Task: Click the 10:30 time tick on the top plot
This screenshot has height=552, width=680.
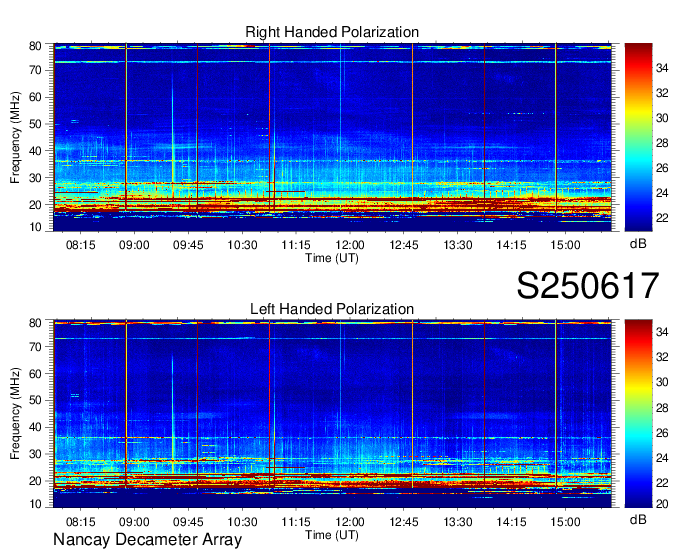Action: coord(242,245)
